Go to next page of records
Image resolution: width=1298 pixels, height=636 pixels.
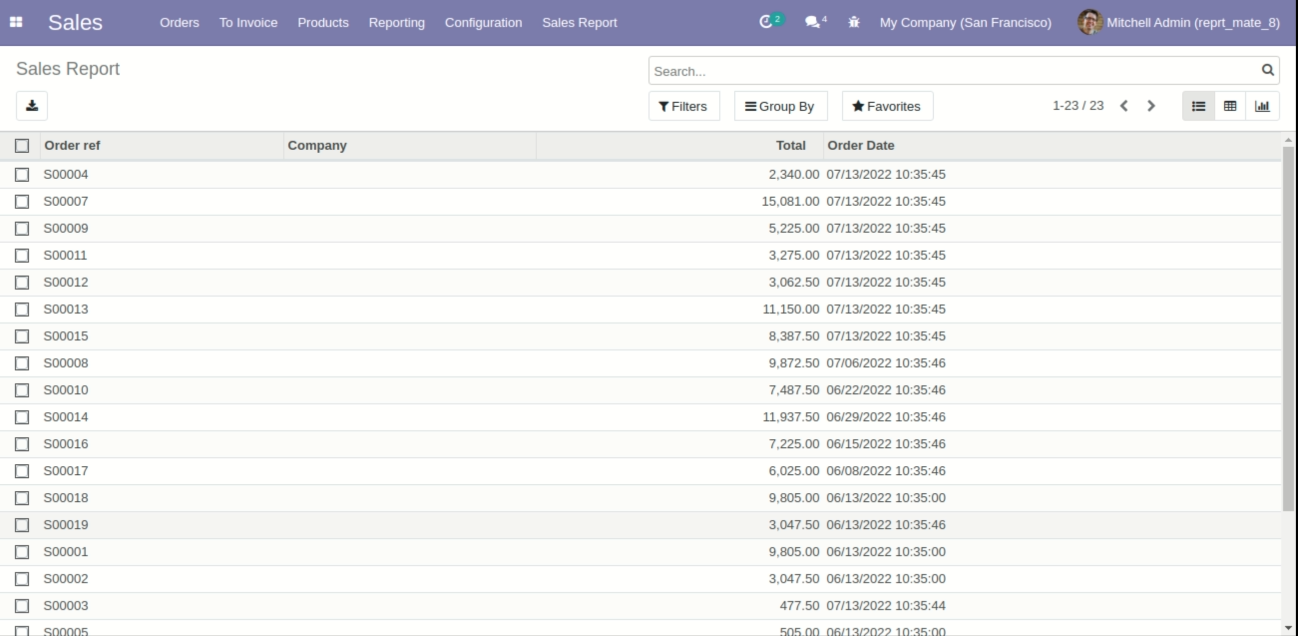point(1151,106)
